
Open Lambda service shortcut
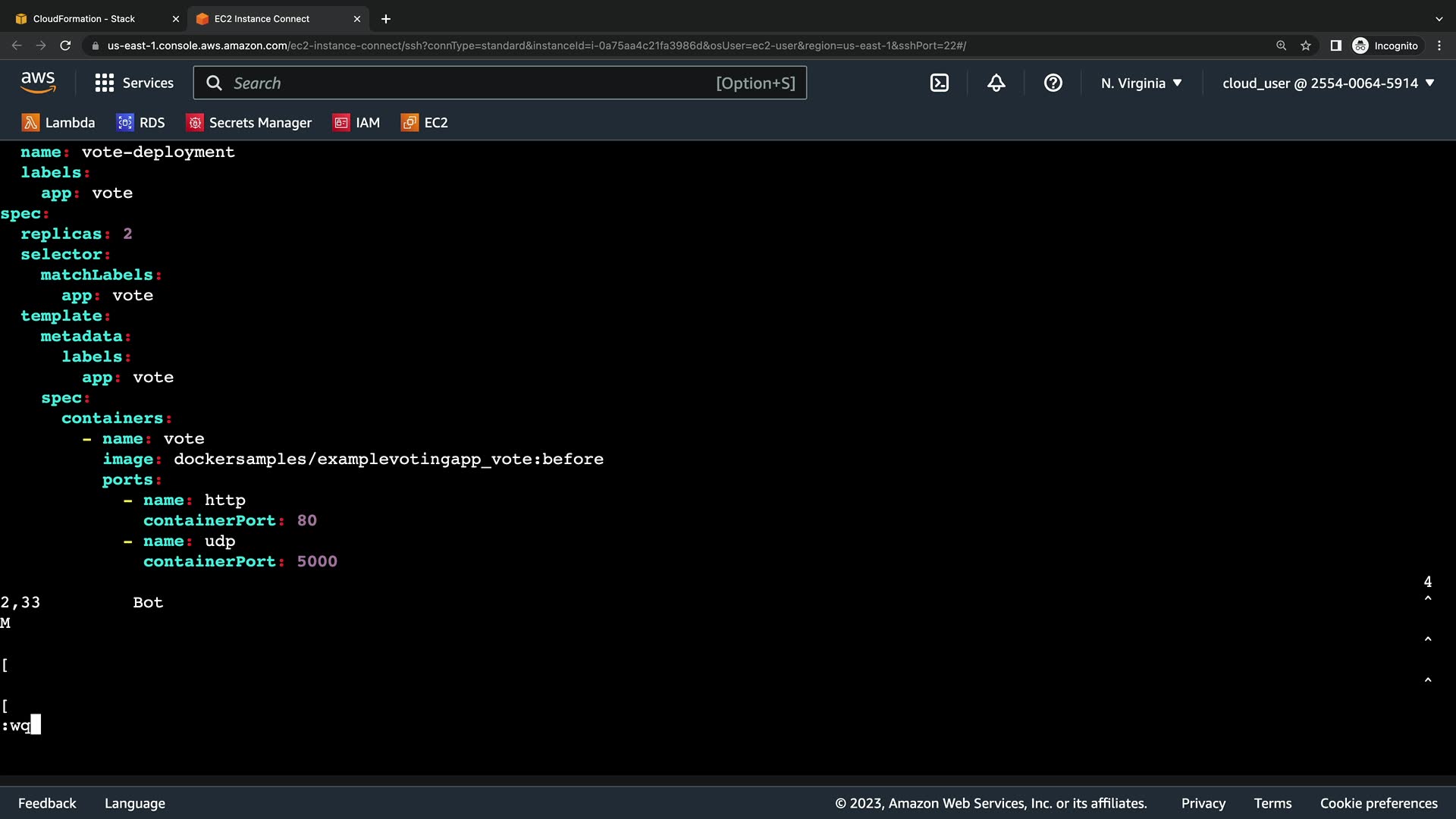tap(58, 123)
